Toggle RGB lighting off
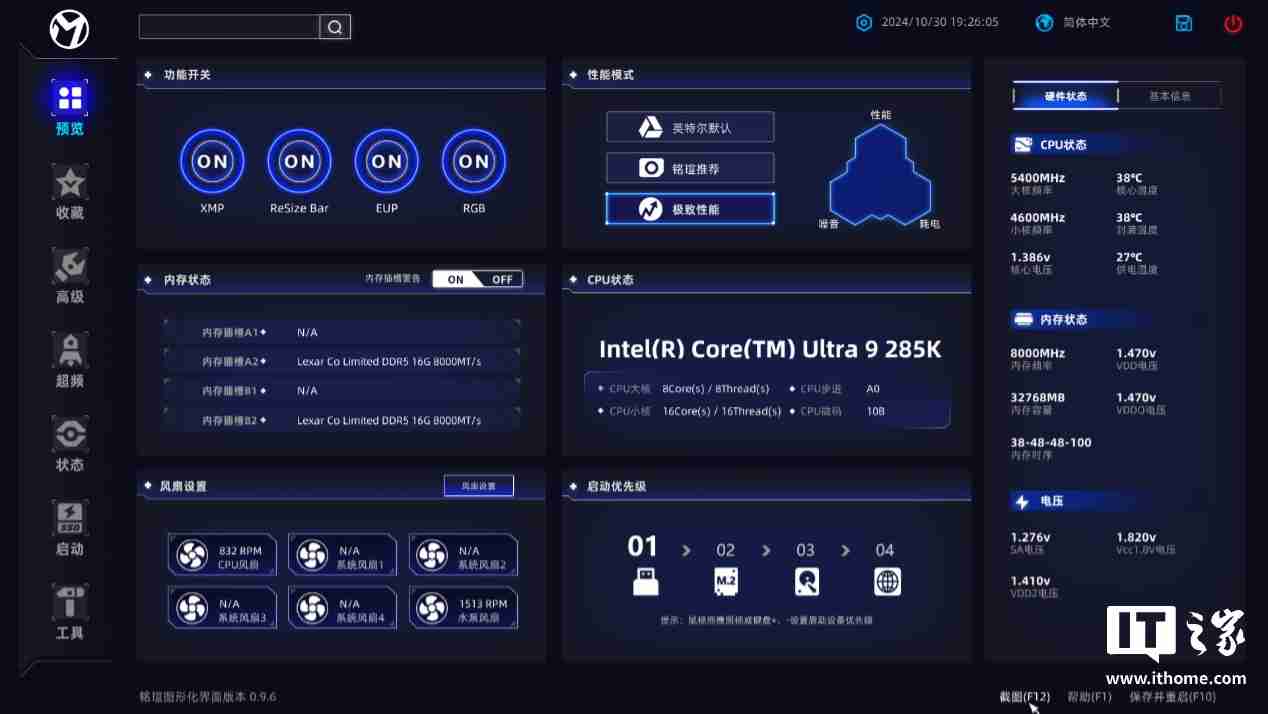Screen dimensions: 1268x714 473,161
